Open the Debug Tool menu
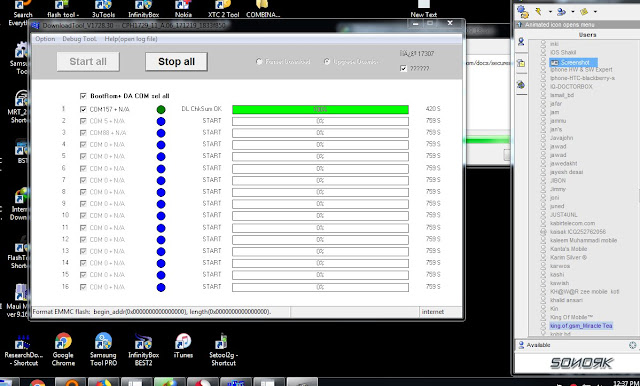 [x=80, y=39]
